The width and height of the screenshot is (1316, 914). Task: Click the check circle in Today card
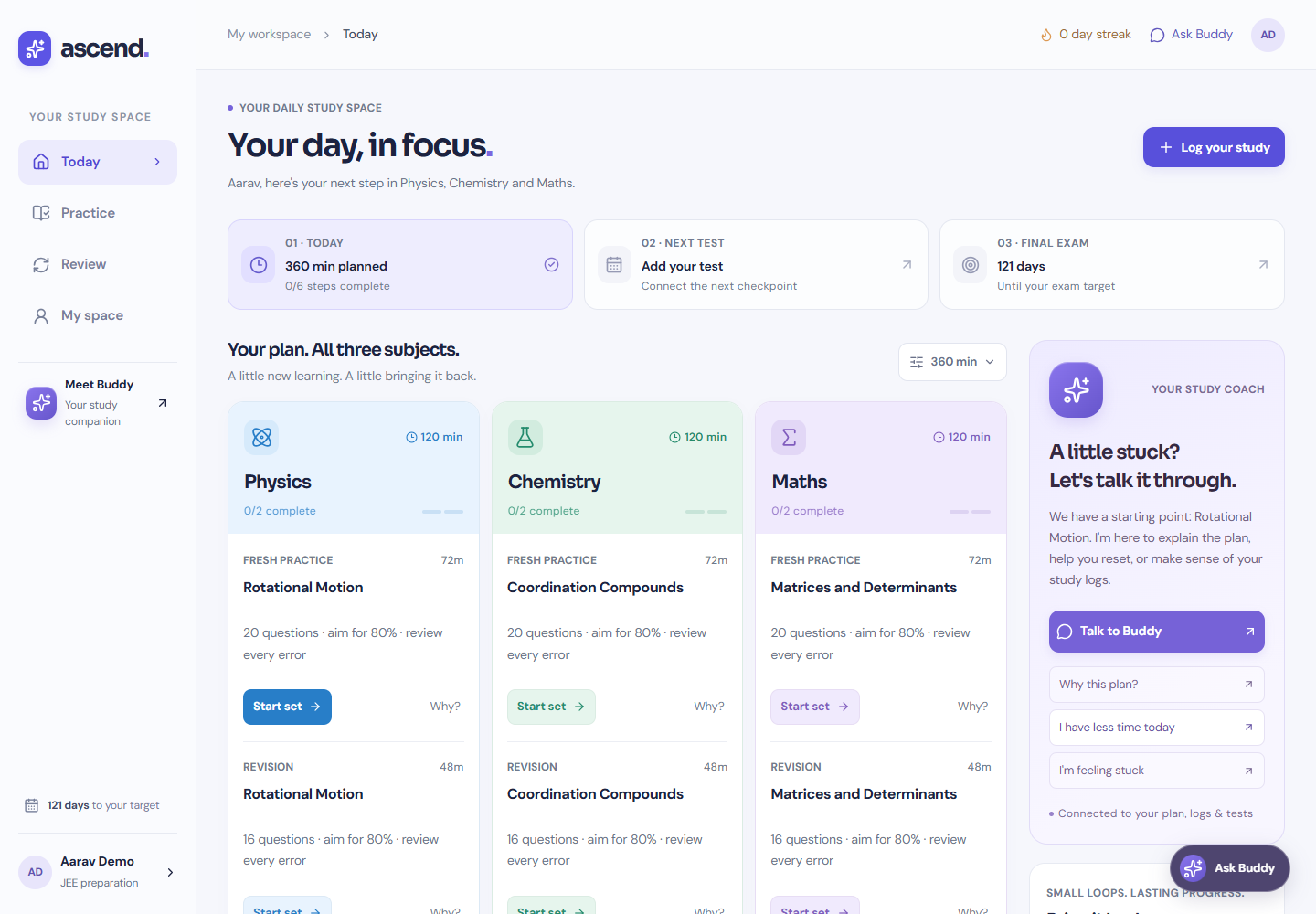pyautogui.click(x=551, y=264)
